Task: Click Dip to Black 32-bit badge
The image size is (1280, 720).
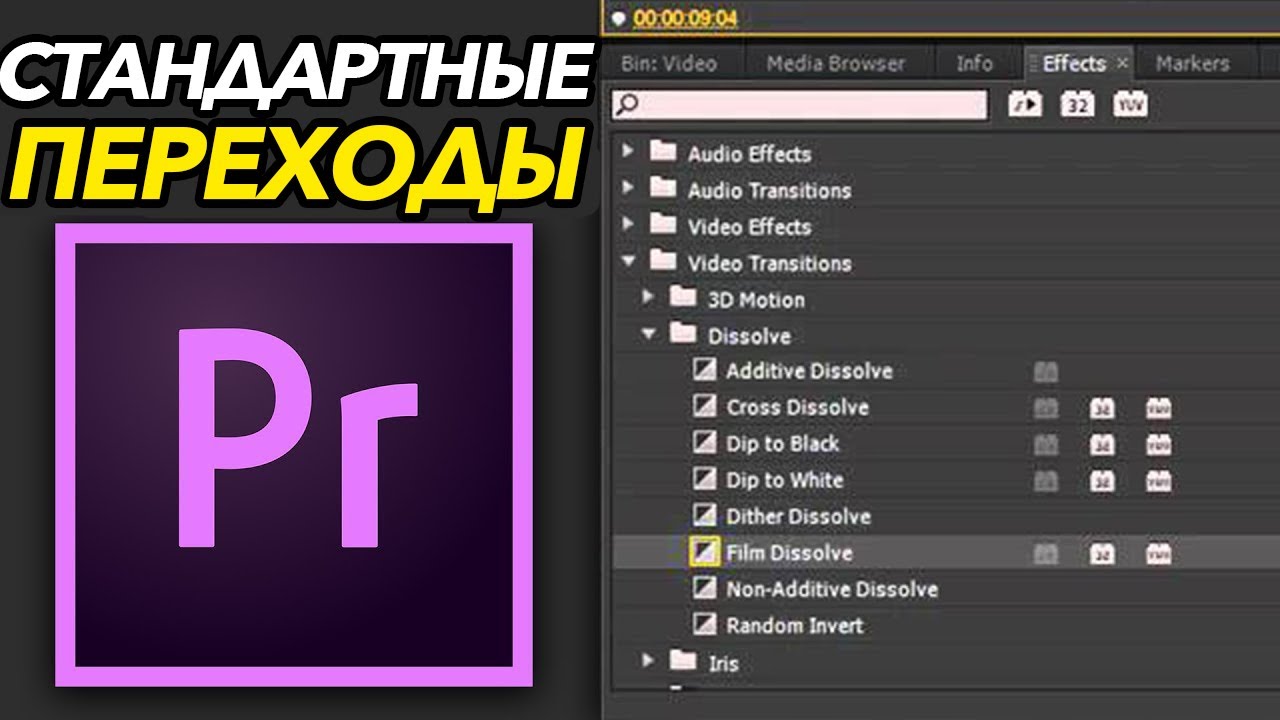Action: (1102, 445)
